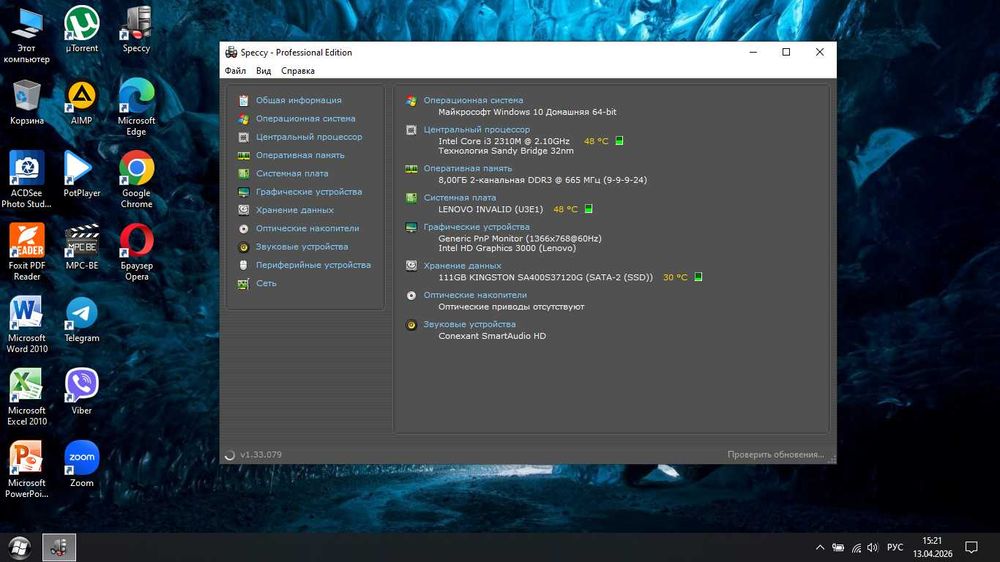Click SSD temperature indicator next to 30 °C
The width and height of the screenshot is (1000, 562).
[x=698, y=277]
